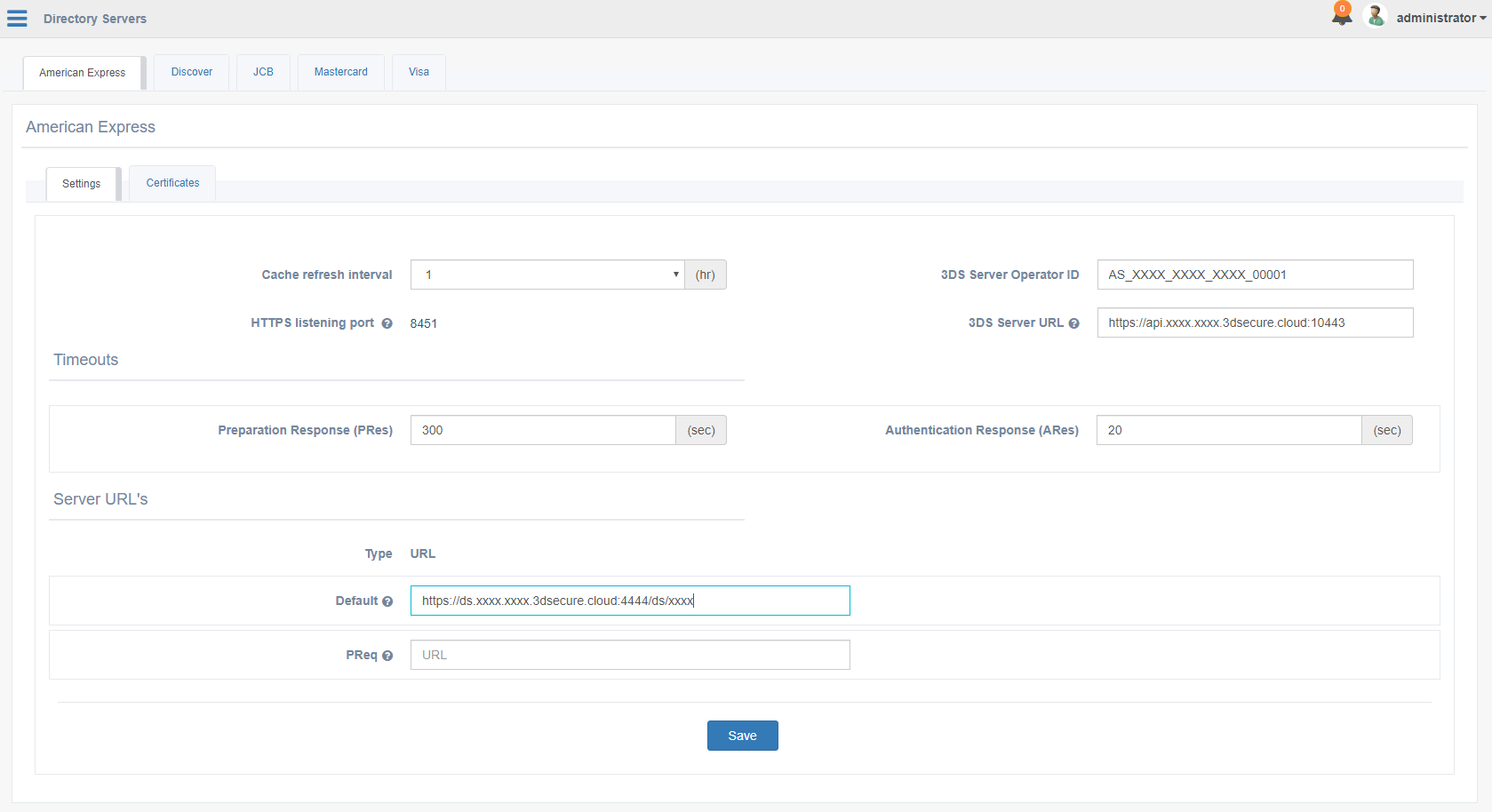Click the administrator avatar icon
The height and width of the screenshot is (812, 1492).
pyautogui.click(x=1375, y=16)
